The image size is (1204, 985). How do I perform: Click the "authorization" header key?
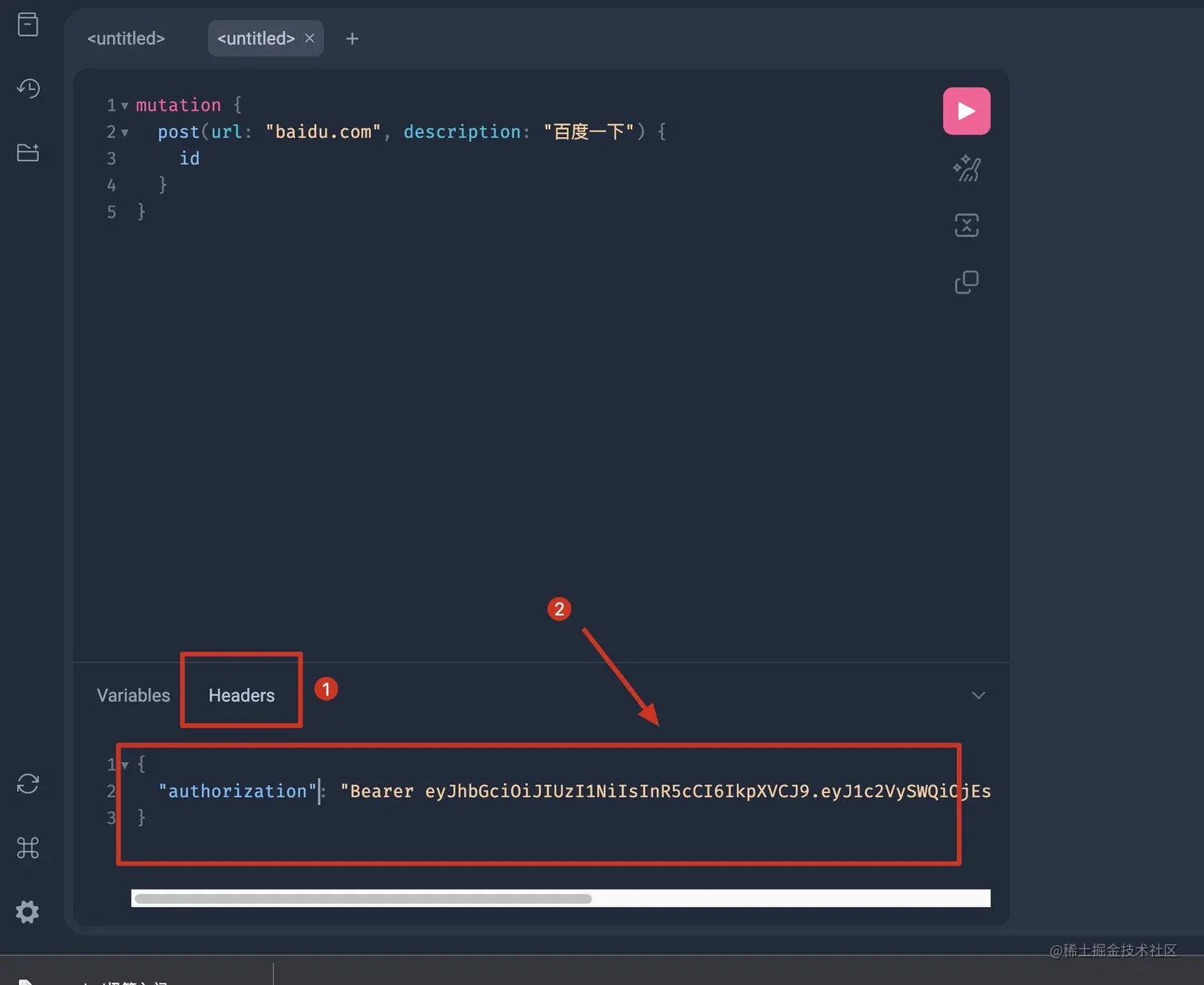click(237, 792)
